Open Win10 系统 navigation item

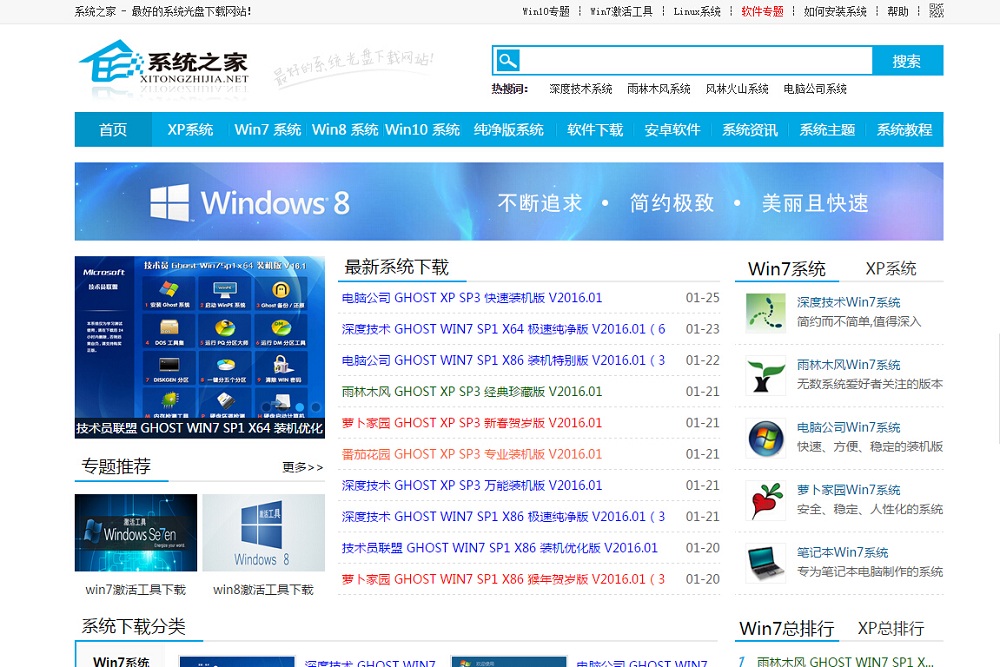(x=422, y=129)
